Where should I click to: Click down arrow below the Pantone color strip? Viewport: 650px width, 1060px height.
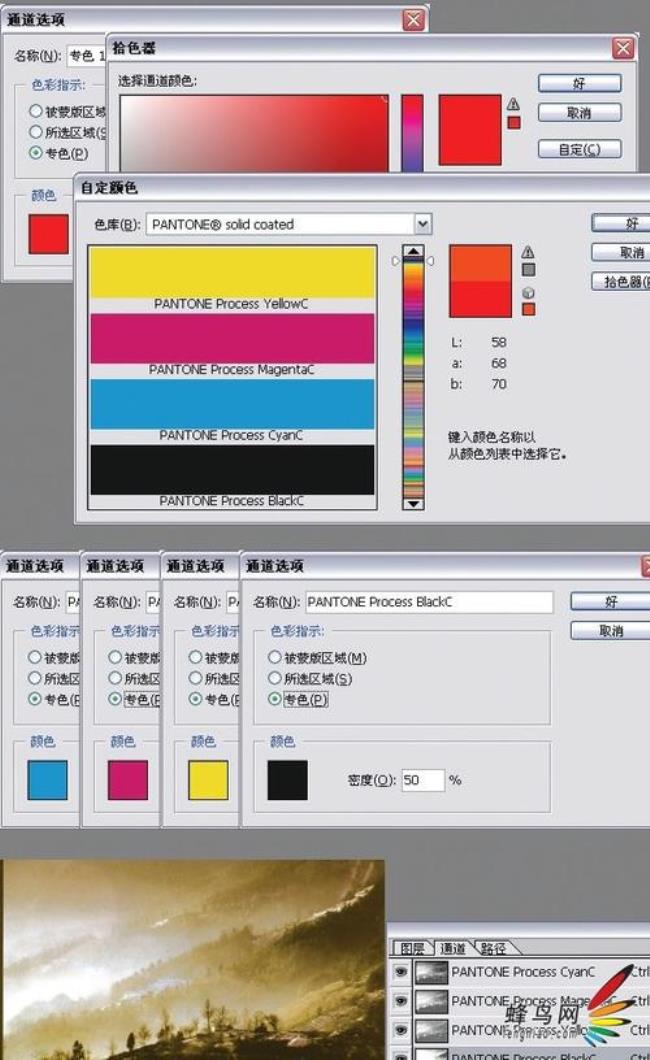(414, 504)
